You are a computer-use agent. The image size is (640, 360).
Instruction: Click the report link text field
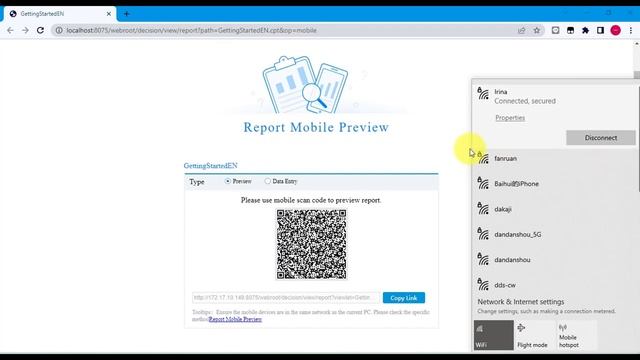click(286, 298)
